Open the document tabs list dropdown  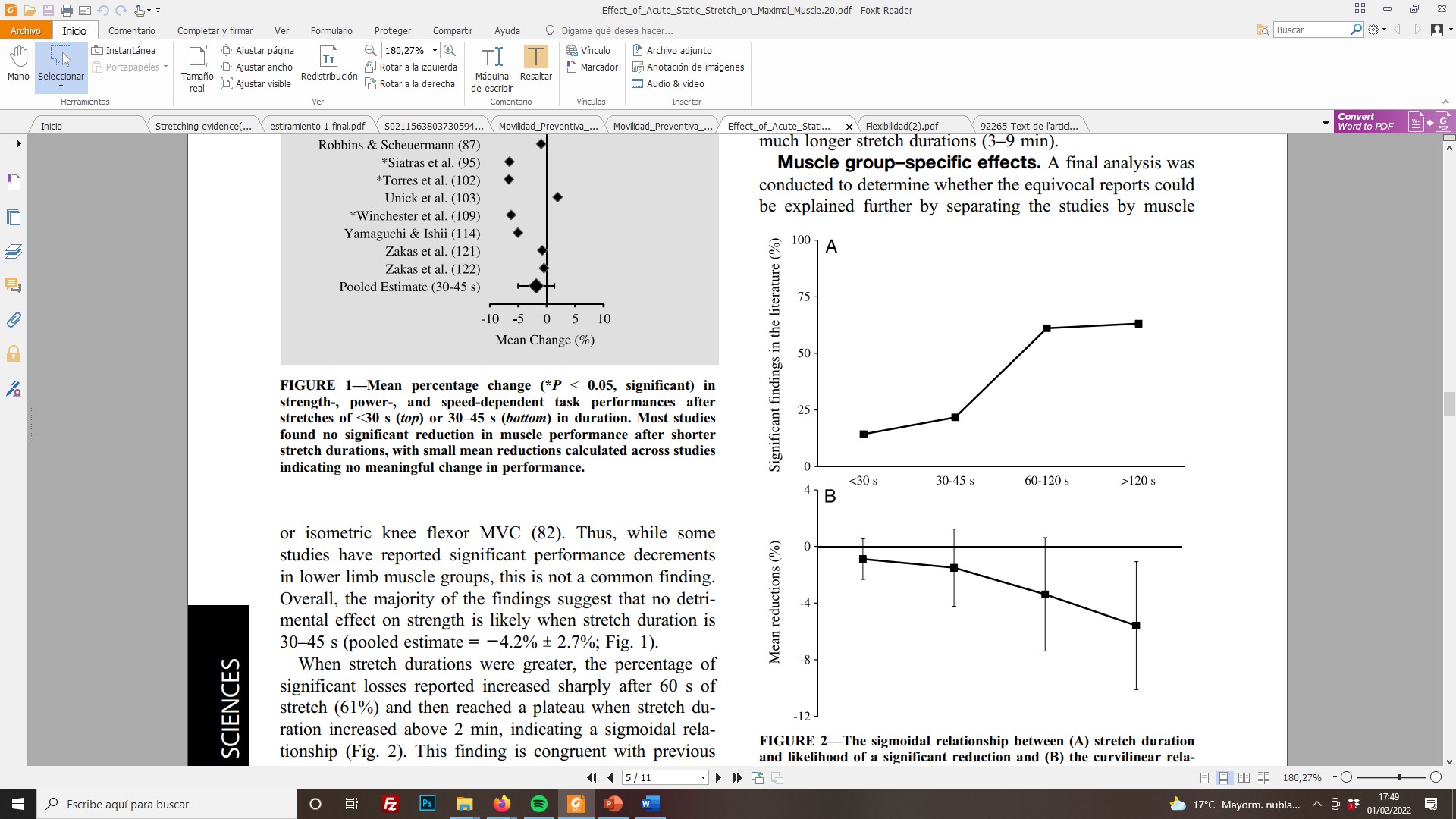pos(1325,123)
